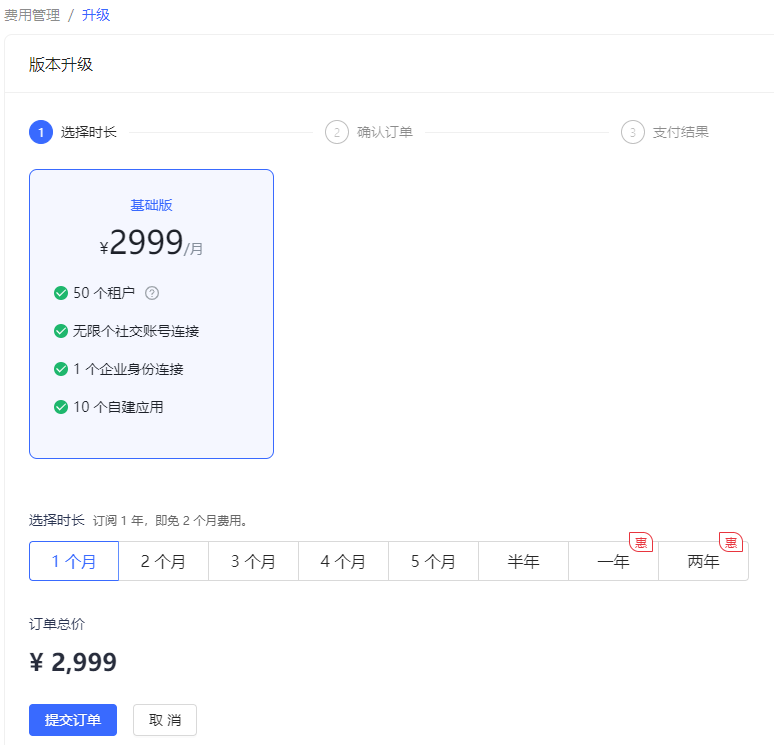Select the 基础版 plan card
This screenshot has width=774, height=745.
click(151, 313)
